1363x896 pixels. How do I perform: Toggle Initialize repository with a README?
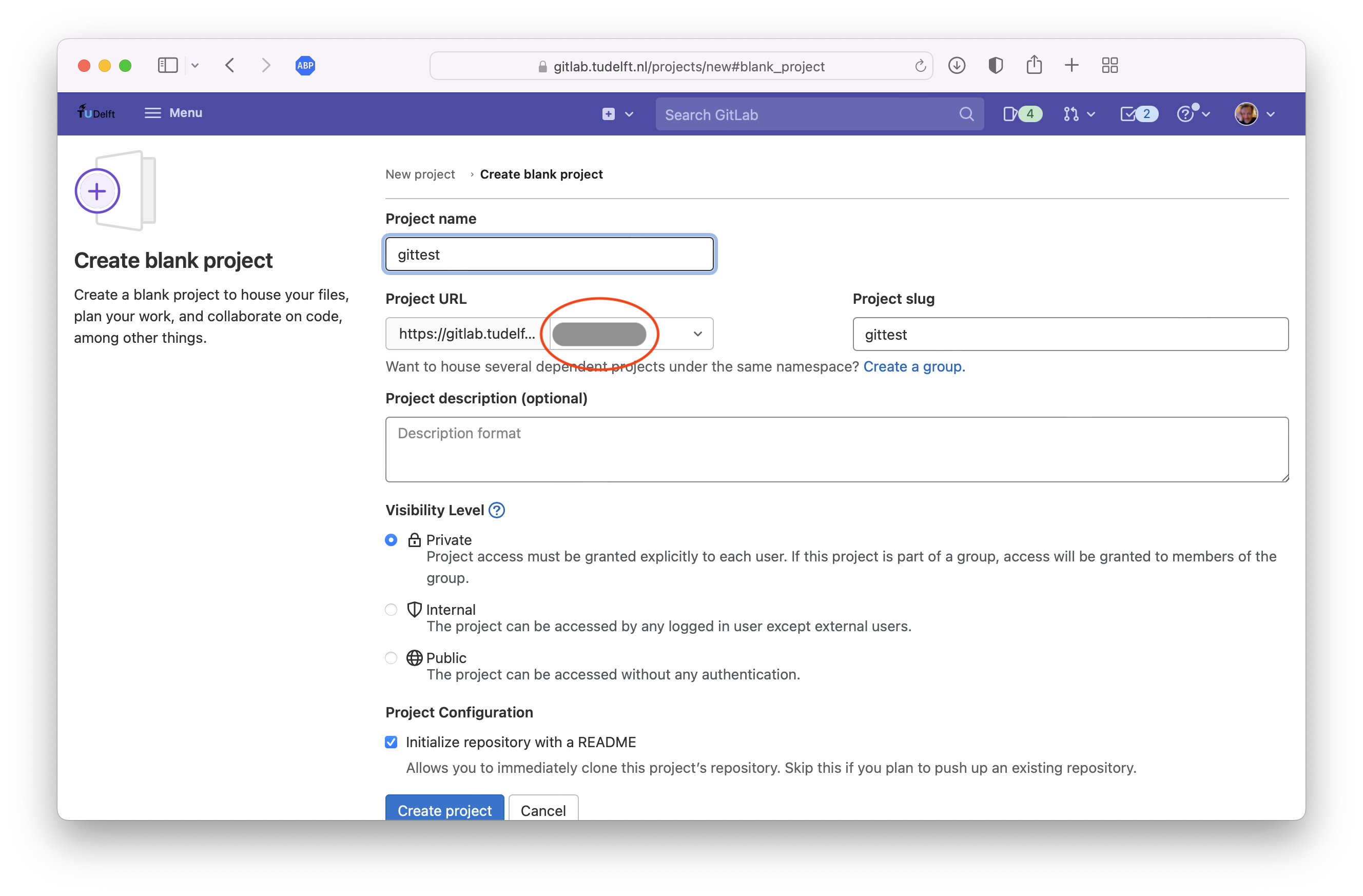coord(391,742)
